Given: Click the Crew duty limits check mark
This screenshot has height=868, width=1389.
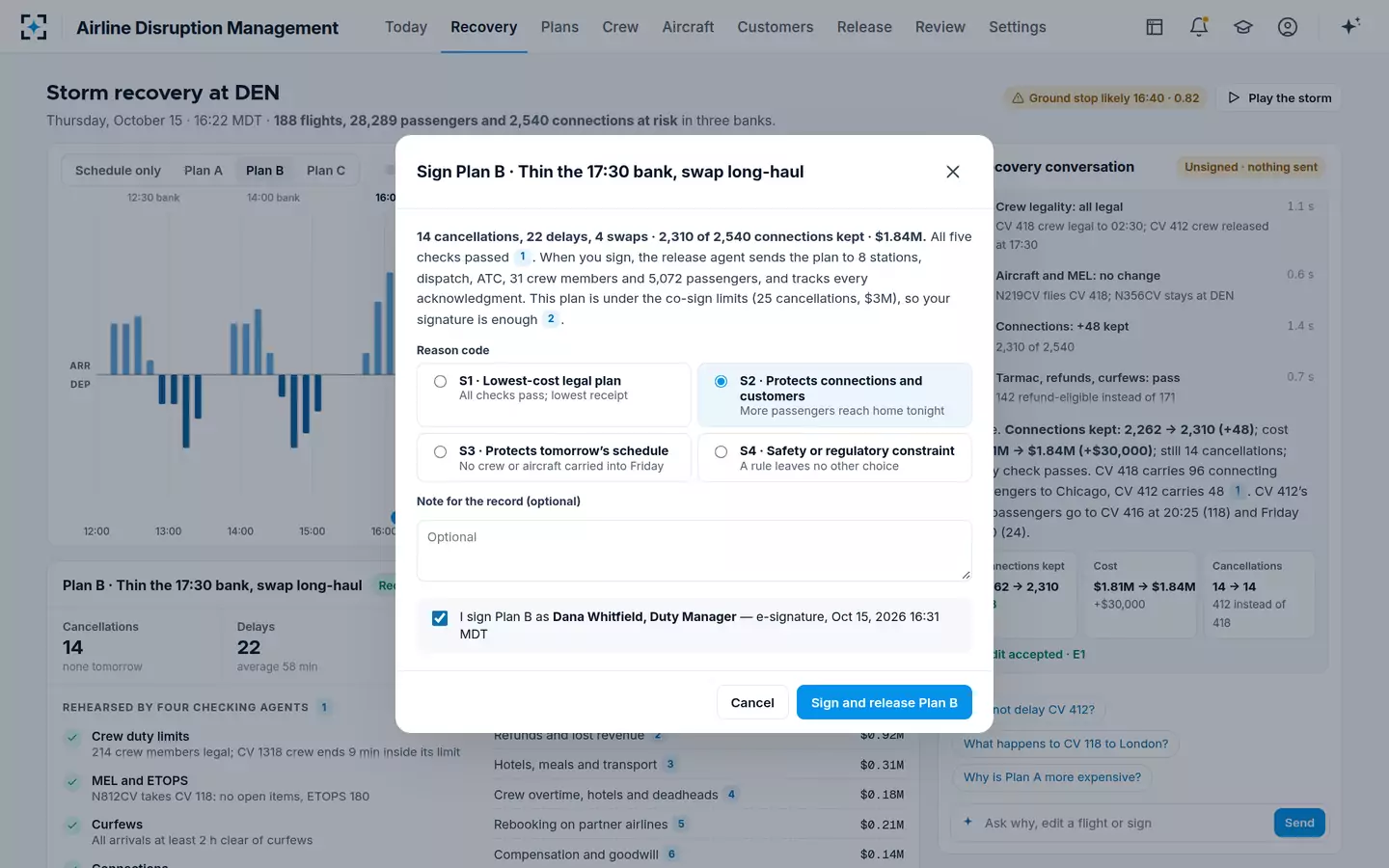Looking at the screenshot, I should point(72,738).
